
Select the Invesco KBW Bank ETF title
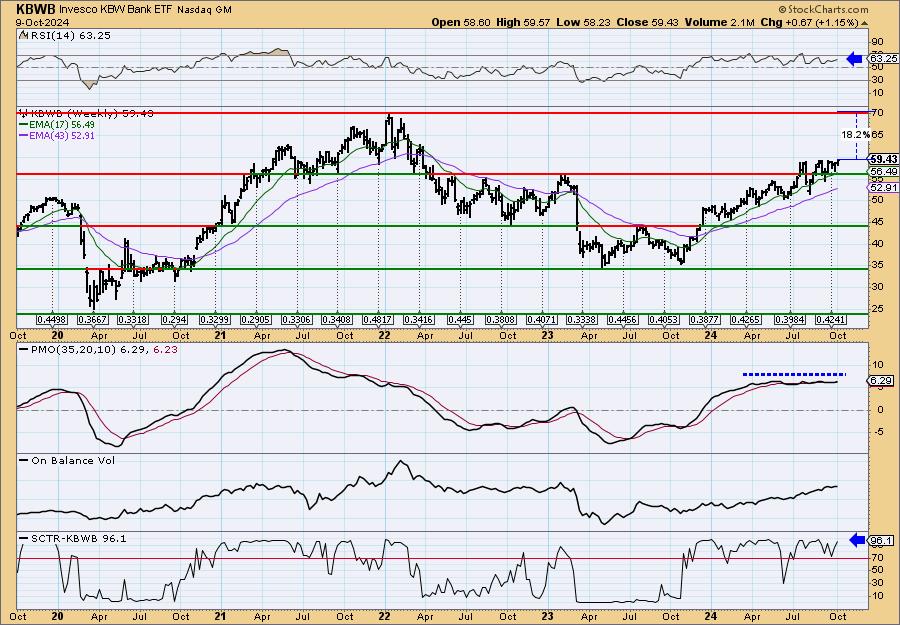(x=115, y=10)
